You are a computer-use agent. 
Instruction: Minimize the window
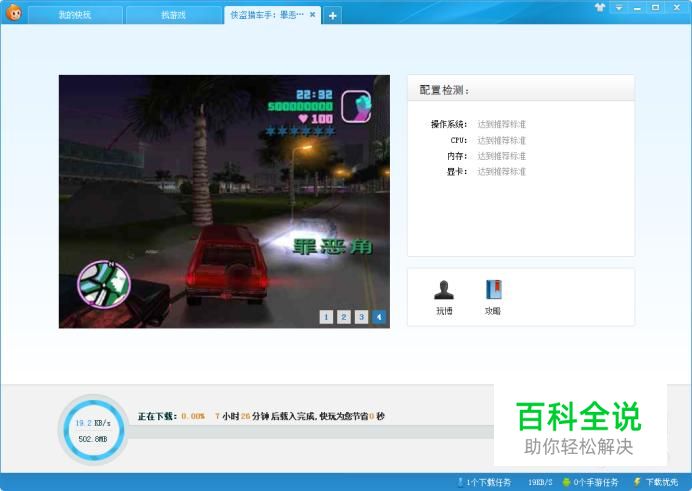tap(637, 8)
